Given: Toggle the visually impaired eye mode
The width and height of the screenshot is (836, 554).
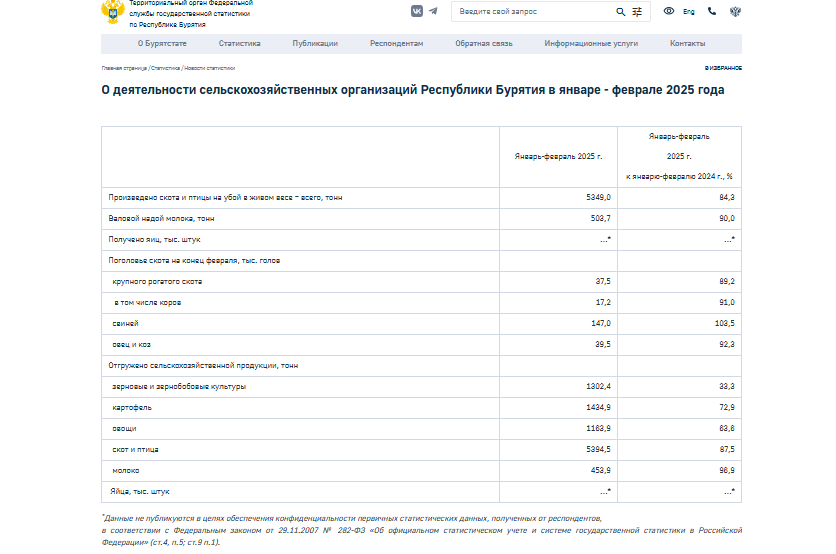Looking at the screenshot, I should (x=669, y=11).
